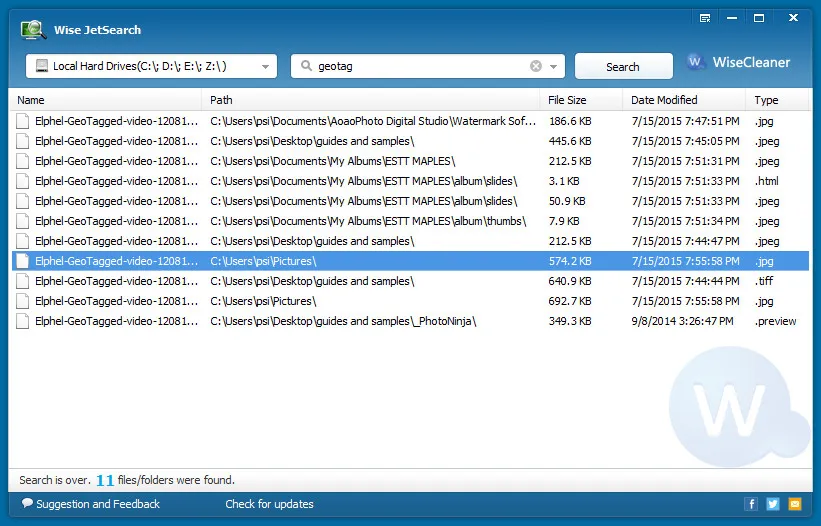The height and width of the screenshot is (526, 821).
Task: Click the file icon of the .tiff result
Action: click(x=23, y=281)
